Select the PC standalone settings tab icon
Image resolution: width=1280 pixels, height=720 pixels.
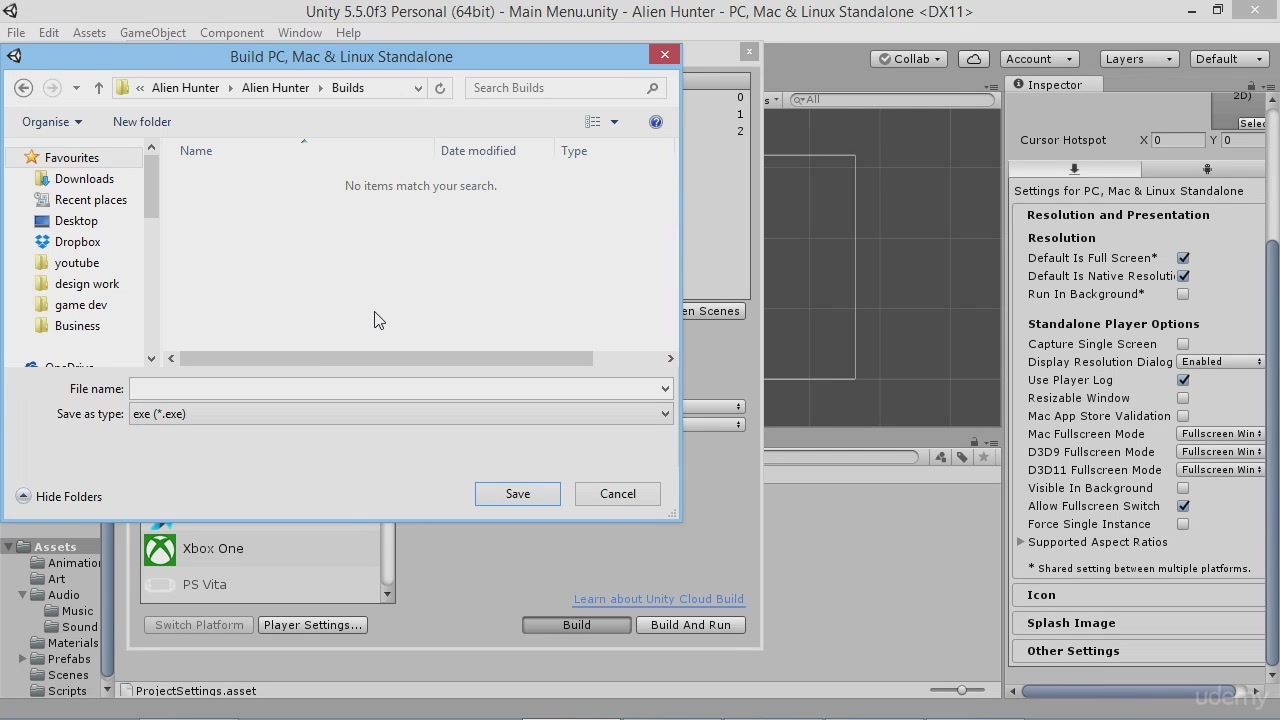tap(1074, 169)
